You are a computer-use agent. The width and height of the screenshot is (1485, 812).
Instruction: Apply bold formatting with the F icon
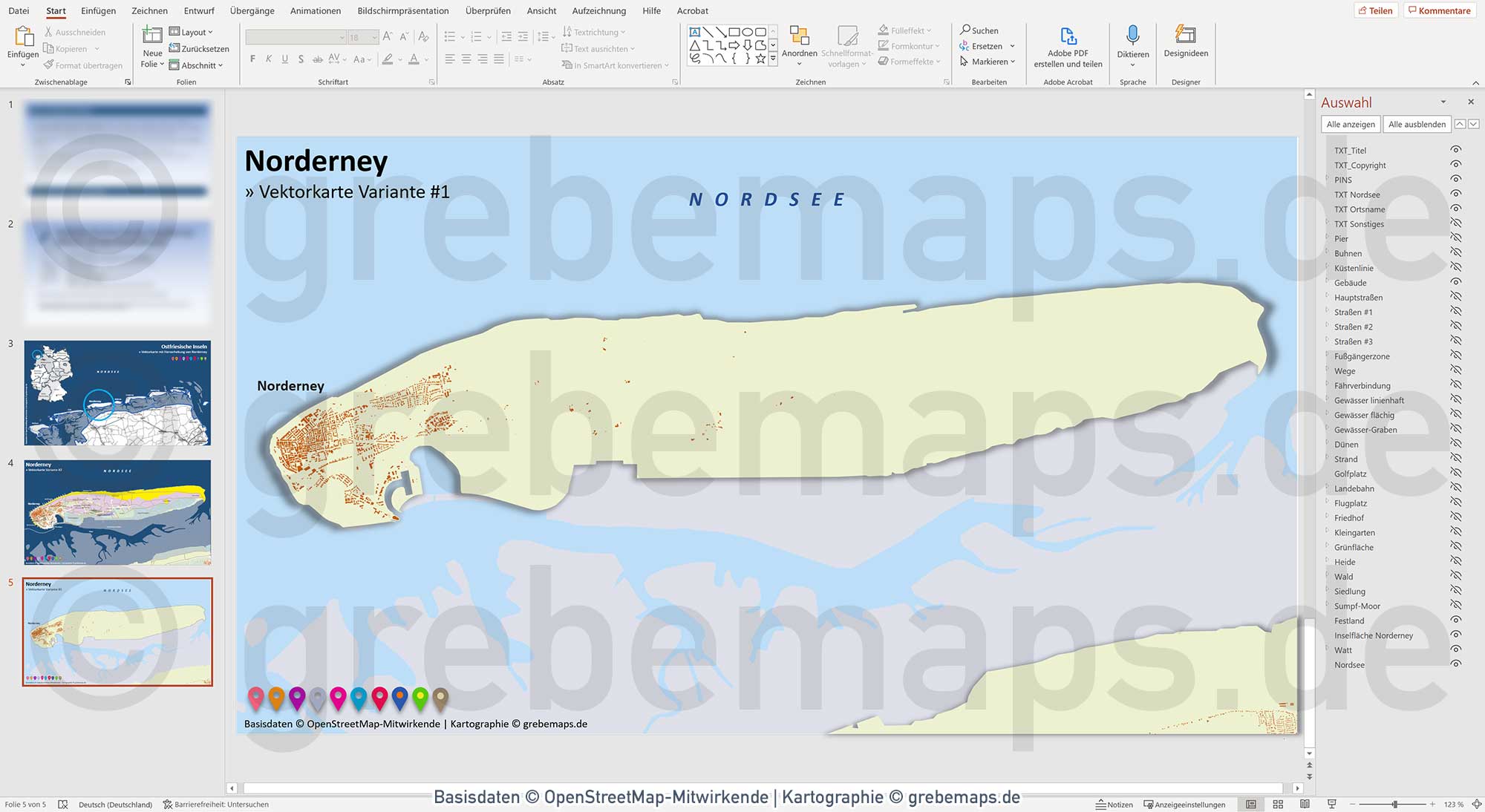point(252,59)
